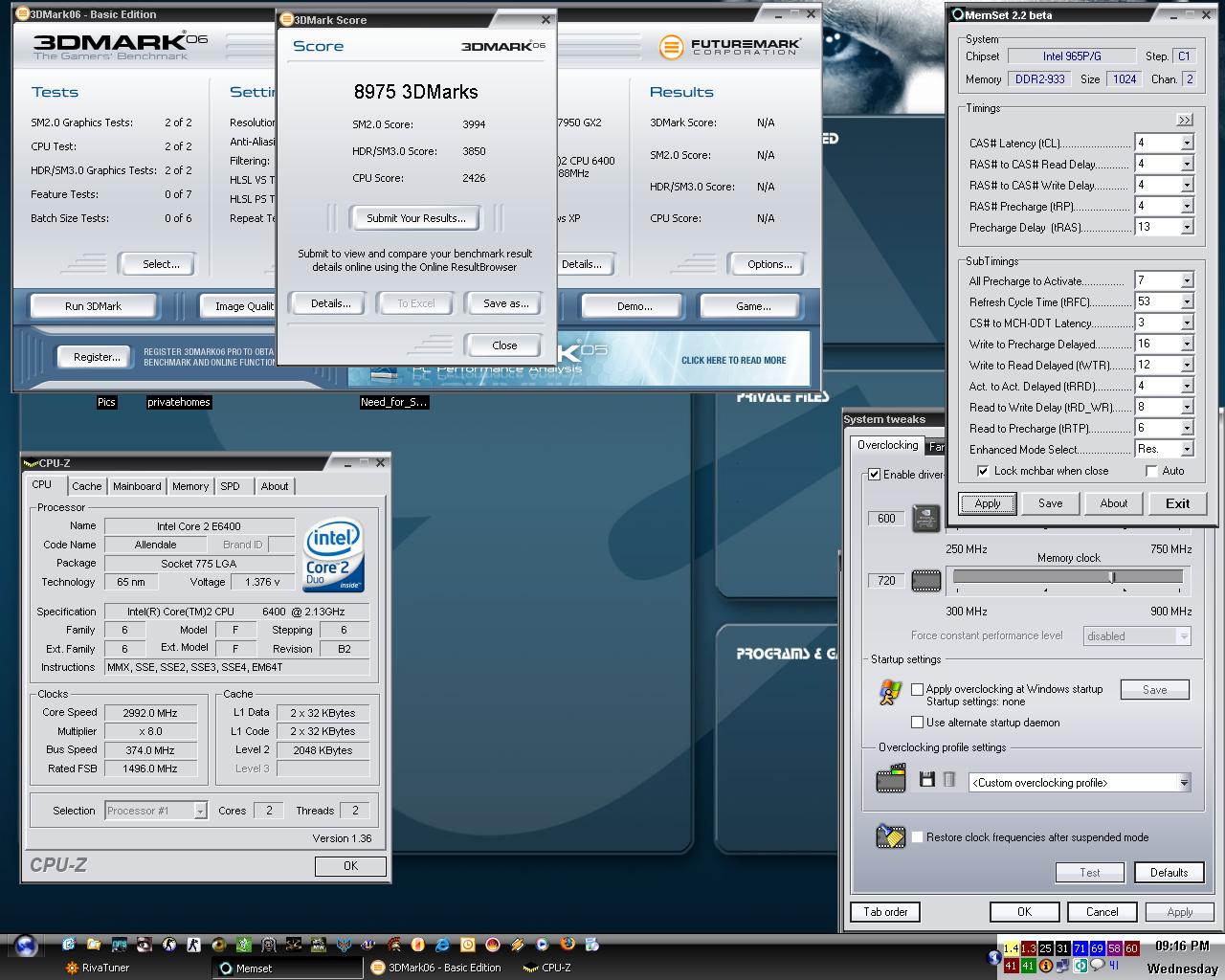This screenshot has width=1225, height=980.
Task: Enable Apply overclocking at Windows startup
Action: click(x=918, y=689)
